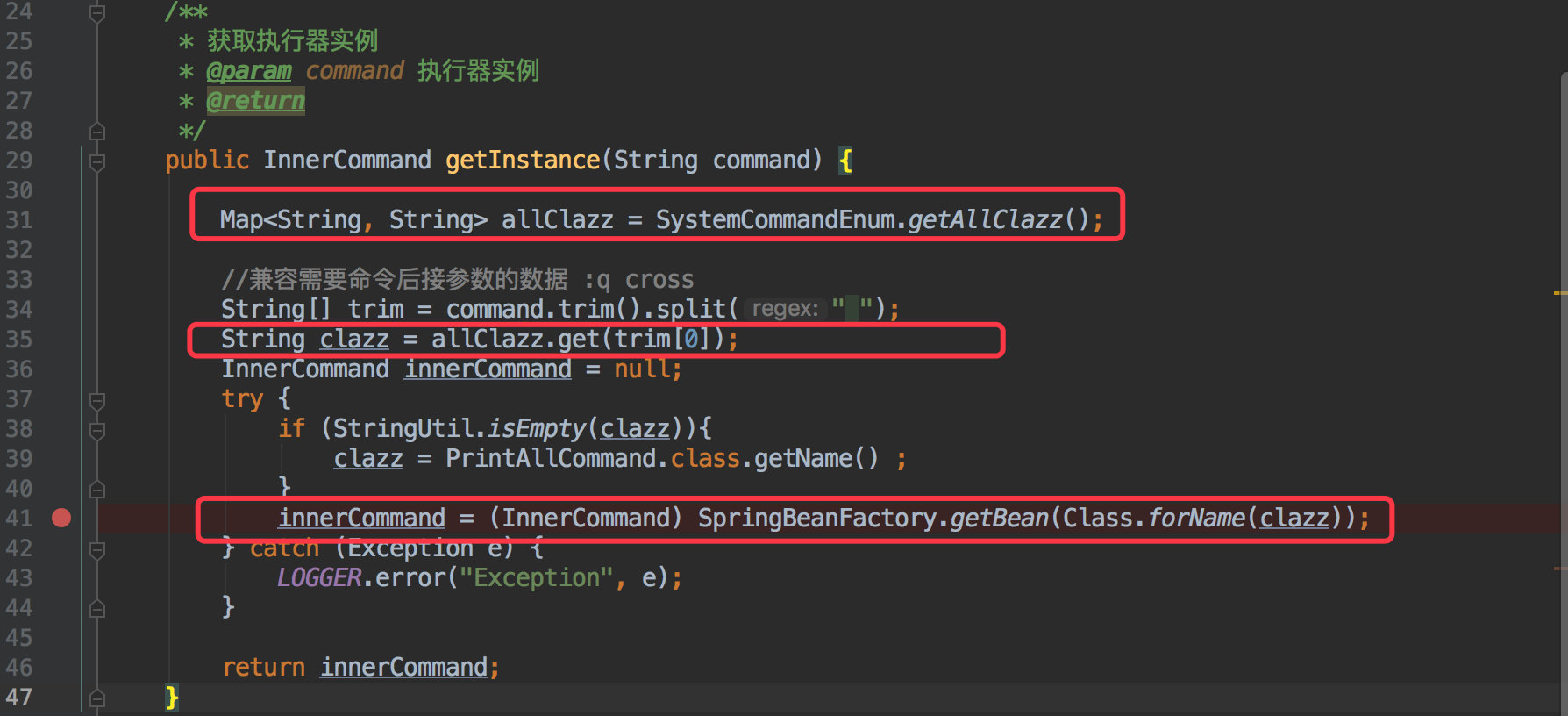Click line number 31 in the gutter

point(19,219)
